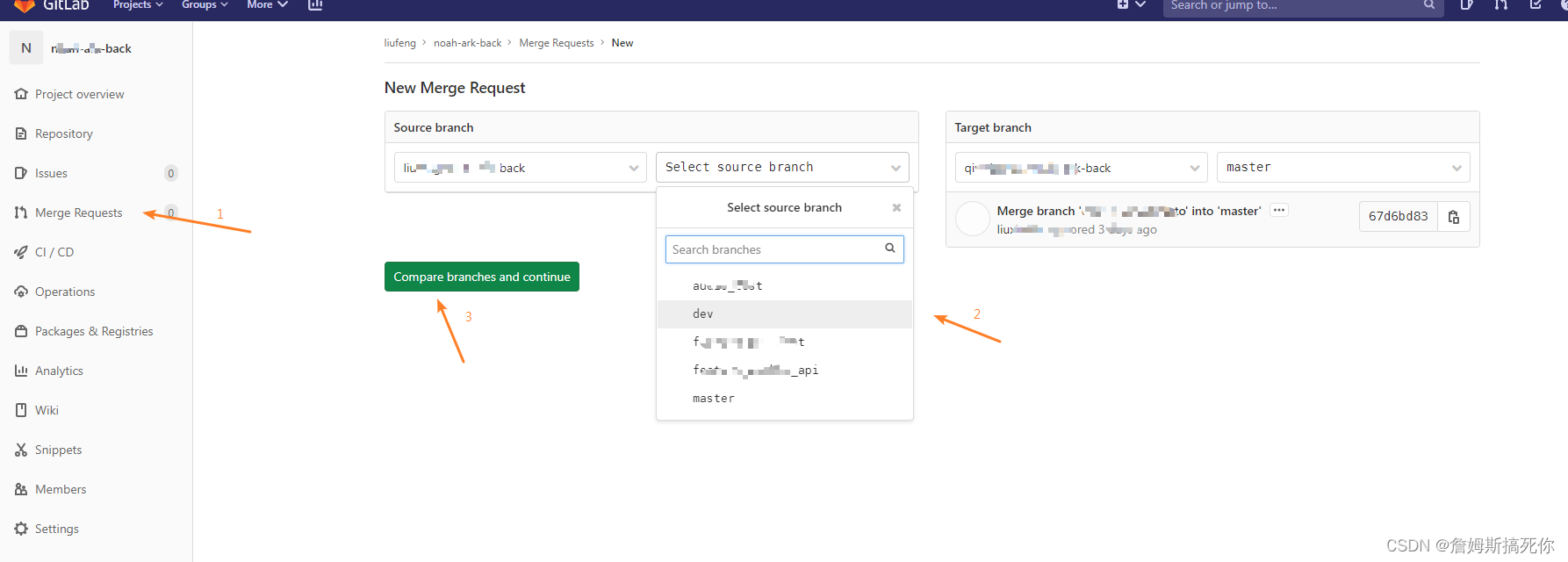Click the Repository document icon
The width and height of the screenshot is (1568, 562).
(21, 133)
